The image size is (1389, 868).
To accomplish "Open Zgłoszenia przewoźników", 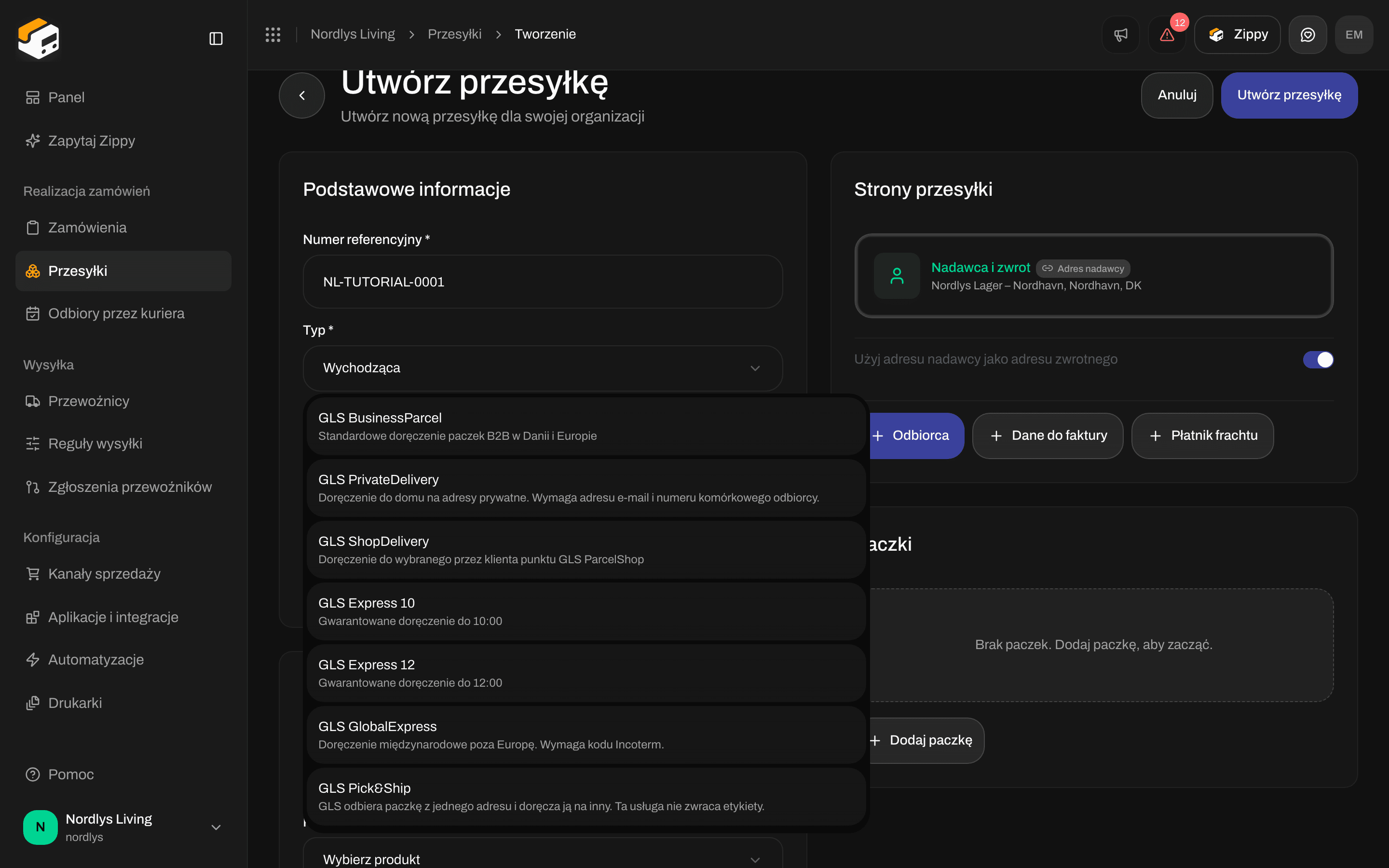I will (123, 487).
